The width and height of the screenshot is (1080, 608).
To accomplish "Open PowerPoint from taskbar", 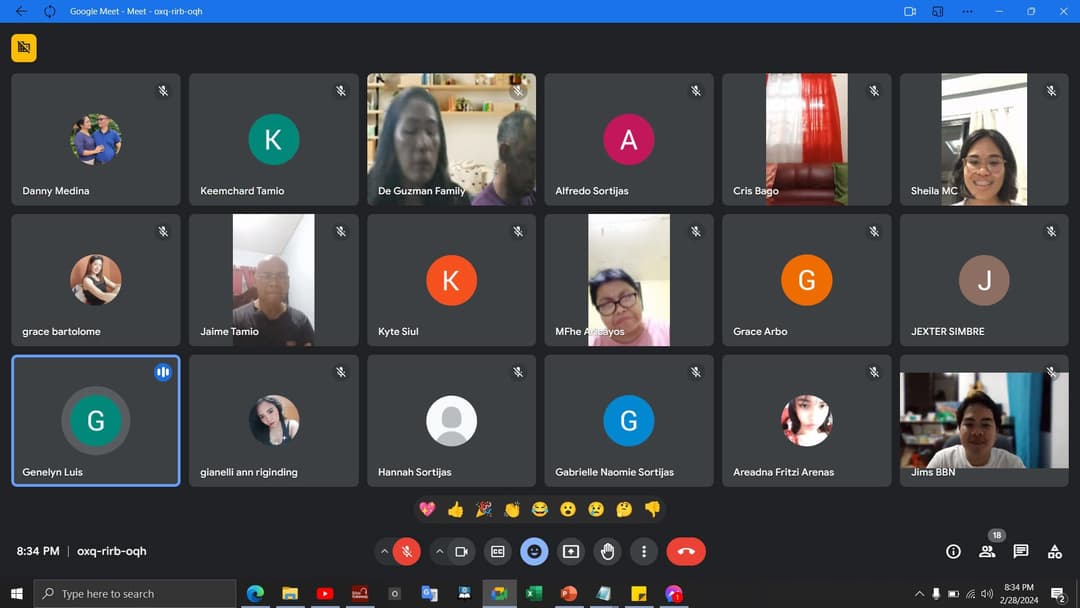I will 569,594.
